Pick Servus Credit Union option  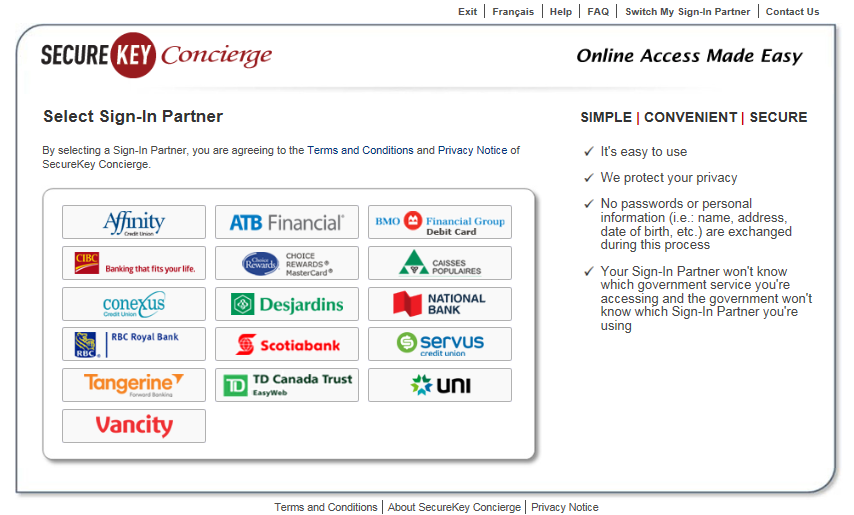[x=439, y=344]
